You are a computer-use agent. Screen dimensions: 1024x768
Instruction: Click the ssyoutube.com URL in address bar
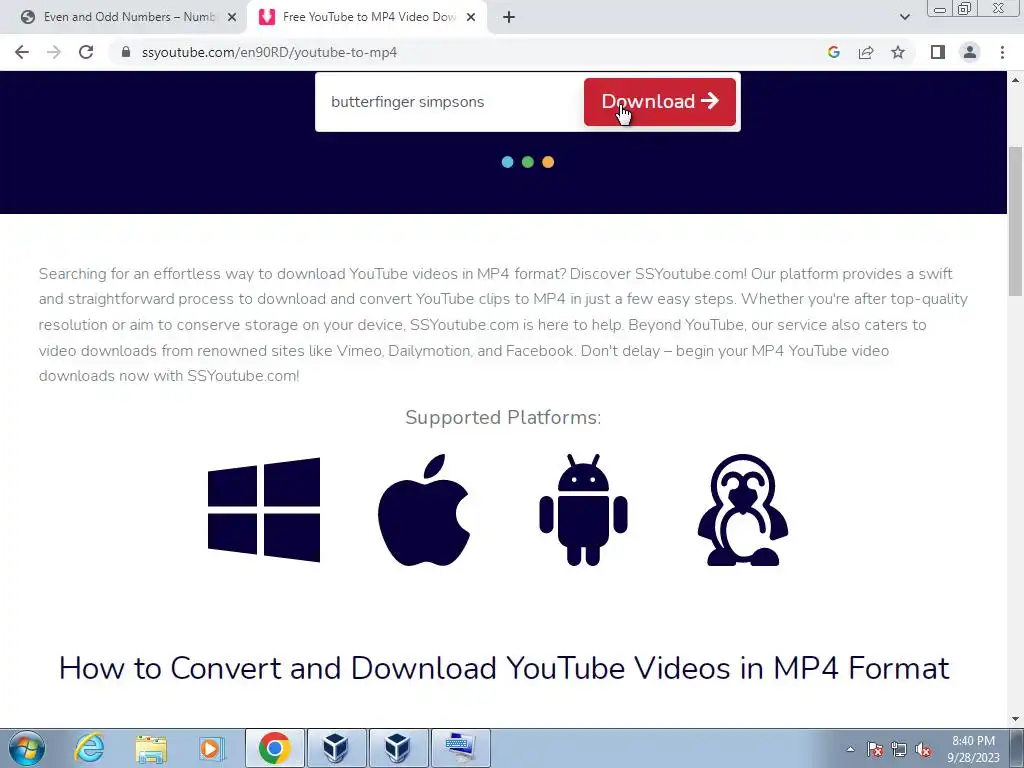[269, 52]
